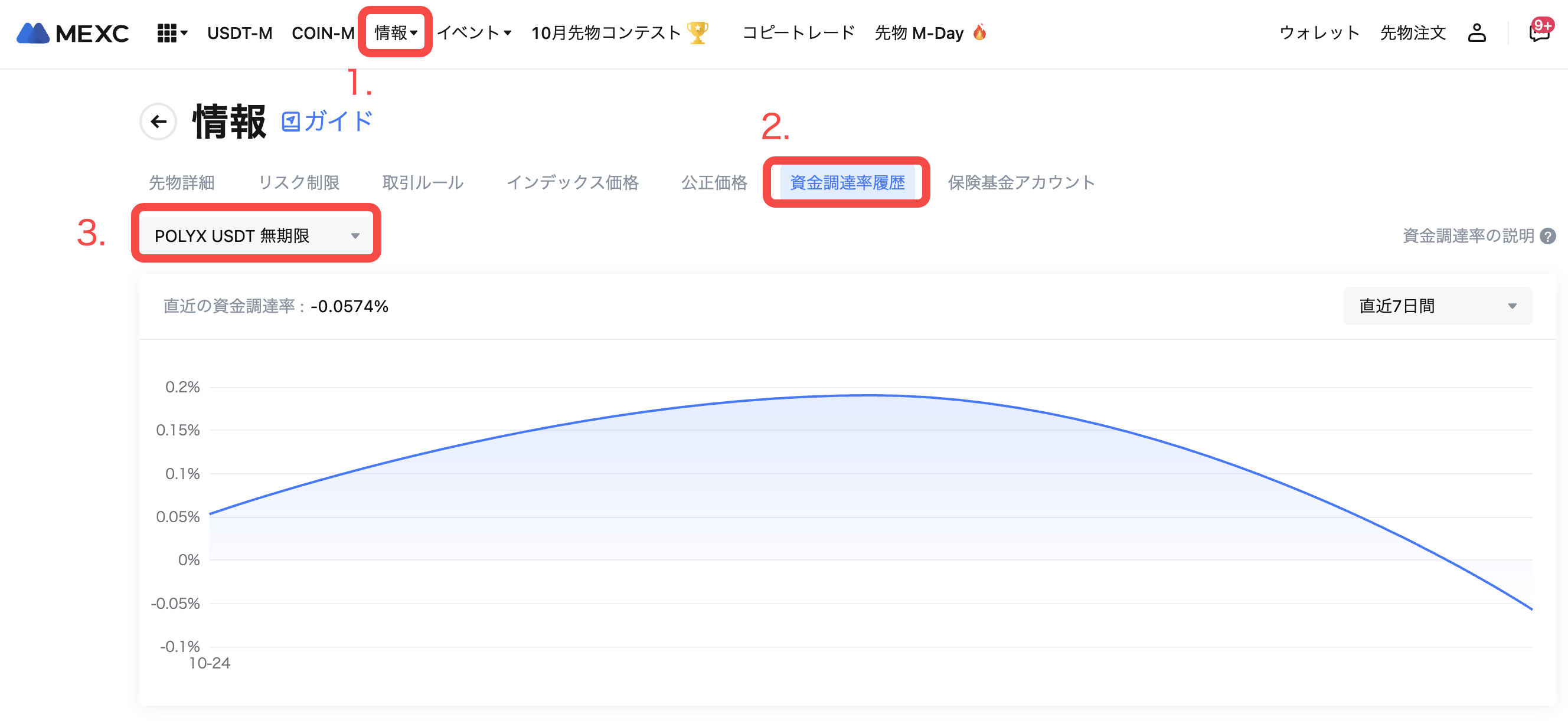Open the ガイド link
Screen dimensions: 1568x721
[328, 122]
